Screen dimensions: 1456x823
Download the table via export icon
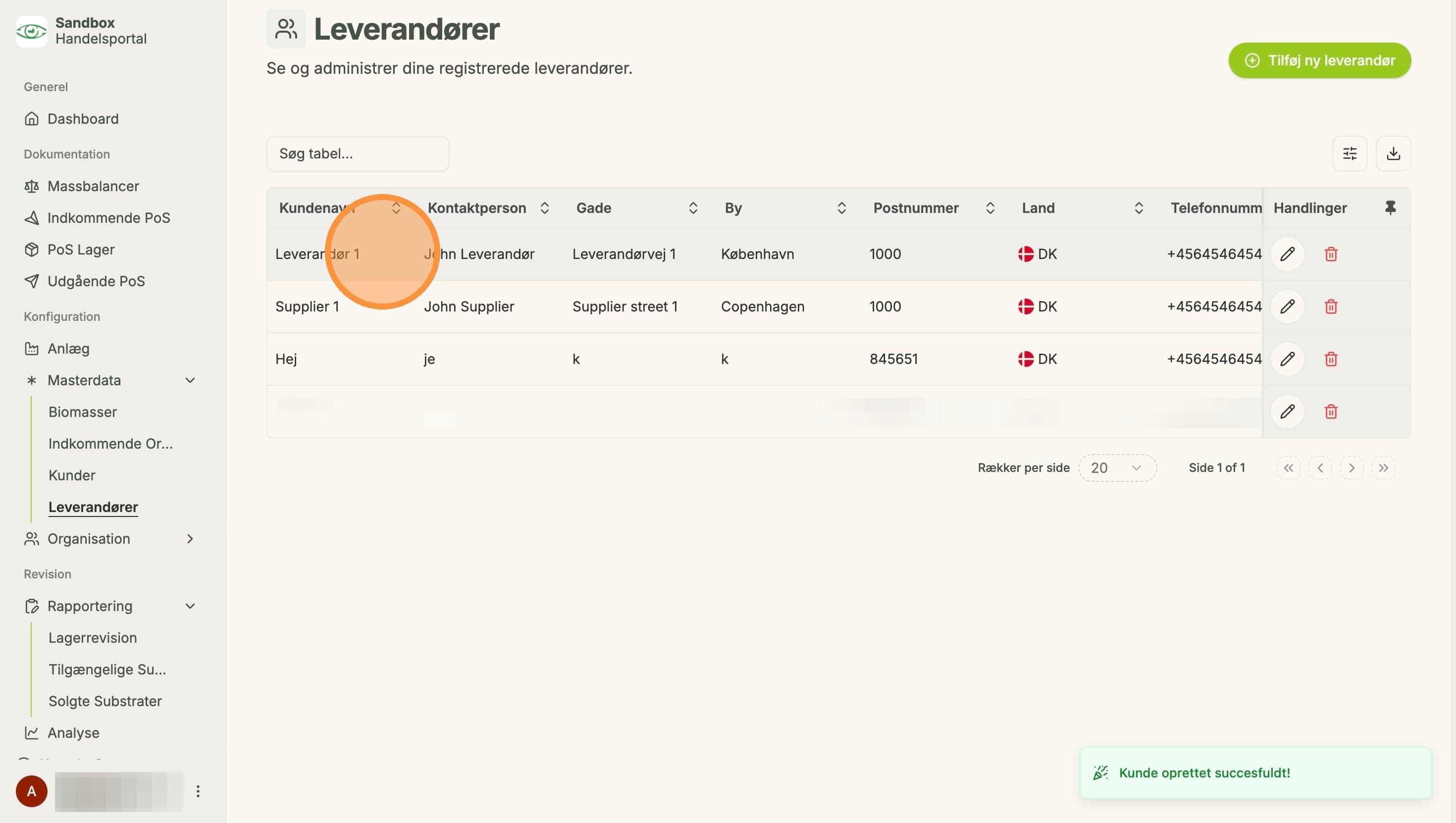pyautogui.click(x=1393, y=153)
